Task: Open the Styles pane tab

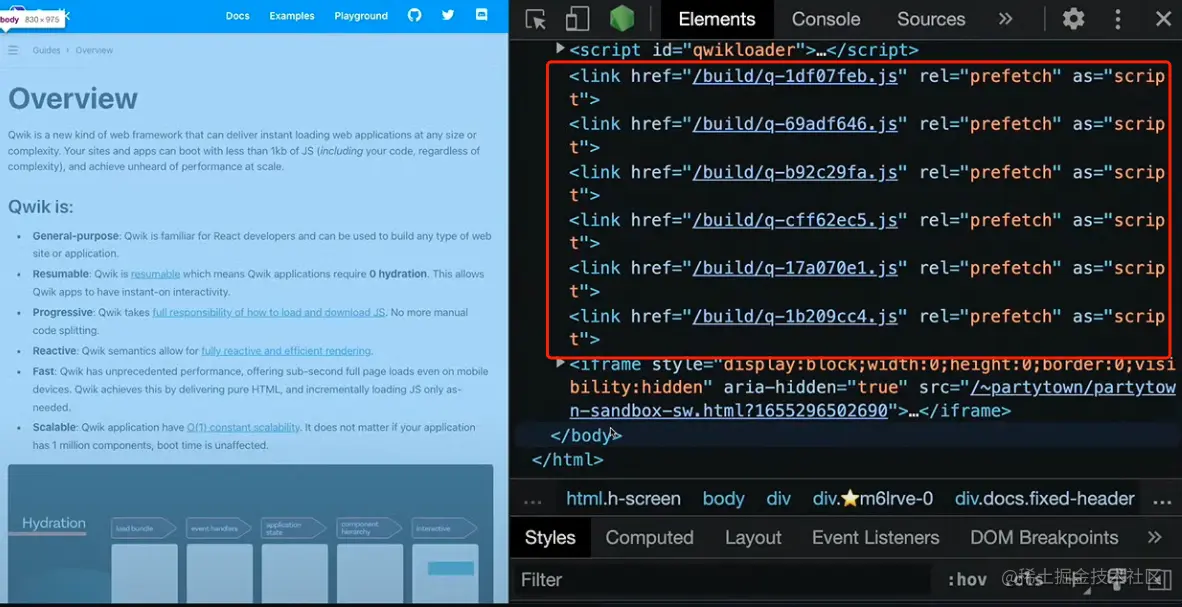Action: pos(550,538)
